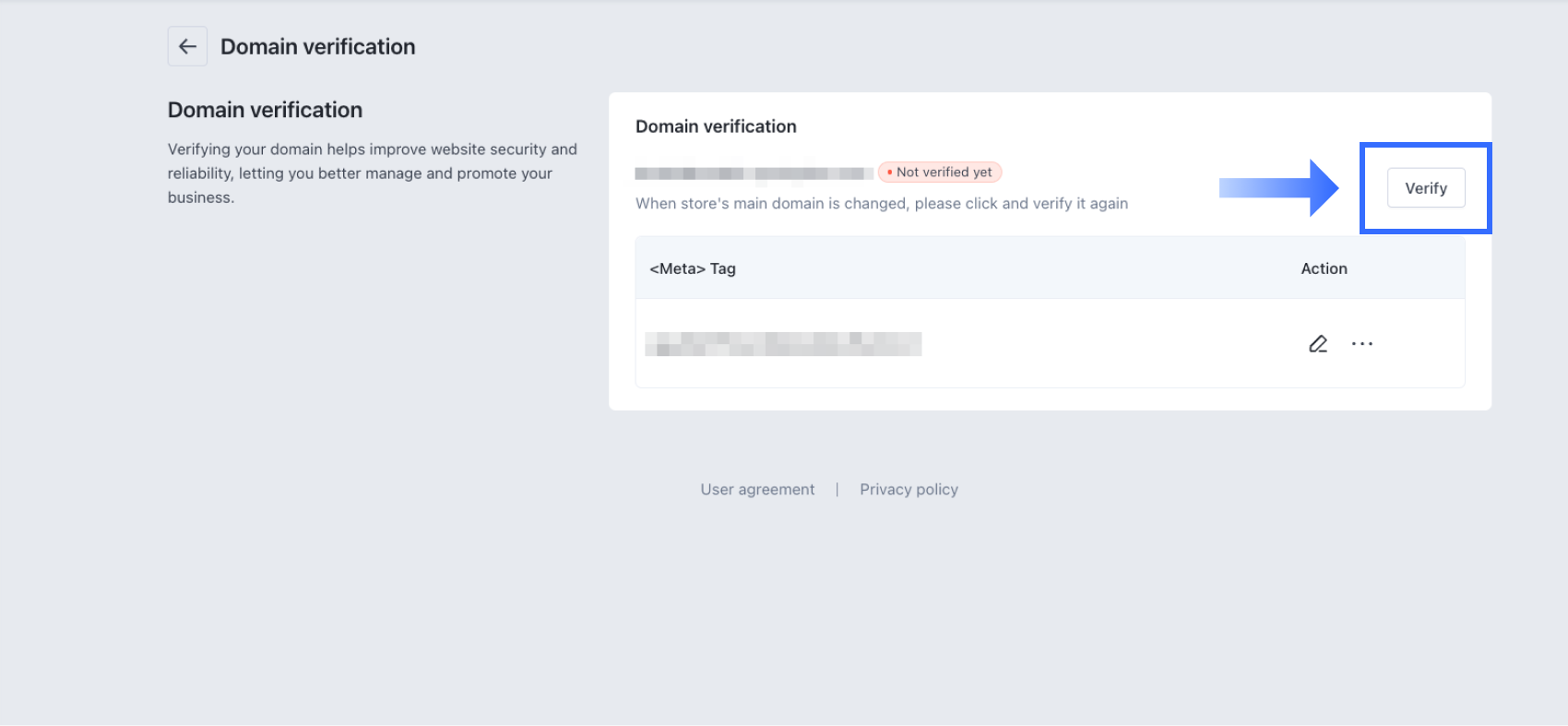Click the red status dot indicator
This screenshot has width=1568, height=726.
coord(889,173)
